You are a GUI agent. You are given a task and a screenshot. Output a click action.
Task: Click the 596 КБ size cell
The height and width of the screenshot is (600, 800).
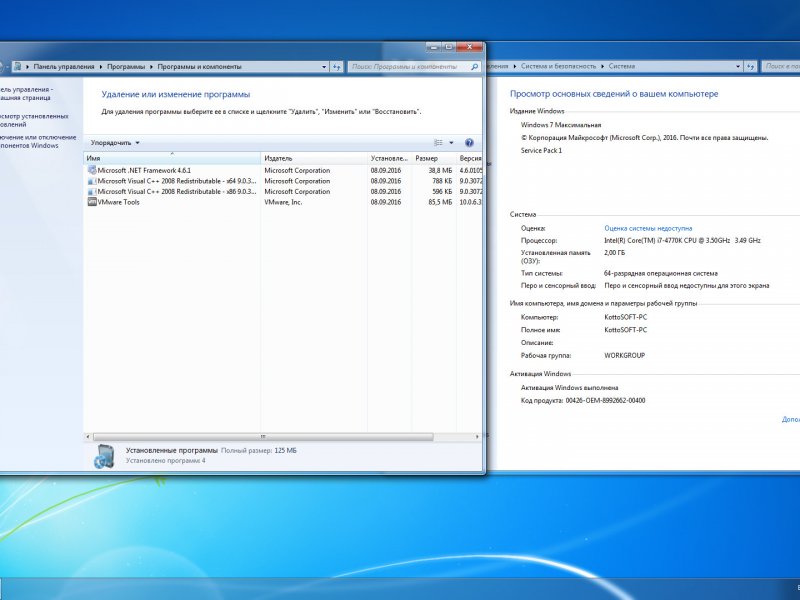pyautogui.click(x=442, y=192)
